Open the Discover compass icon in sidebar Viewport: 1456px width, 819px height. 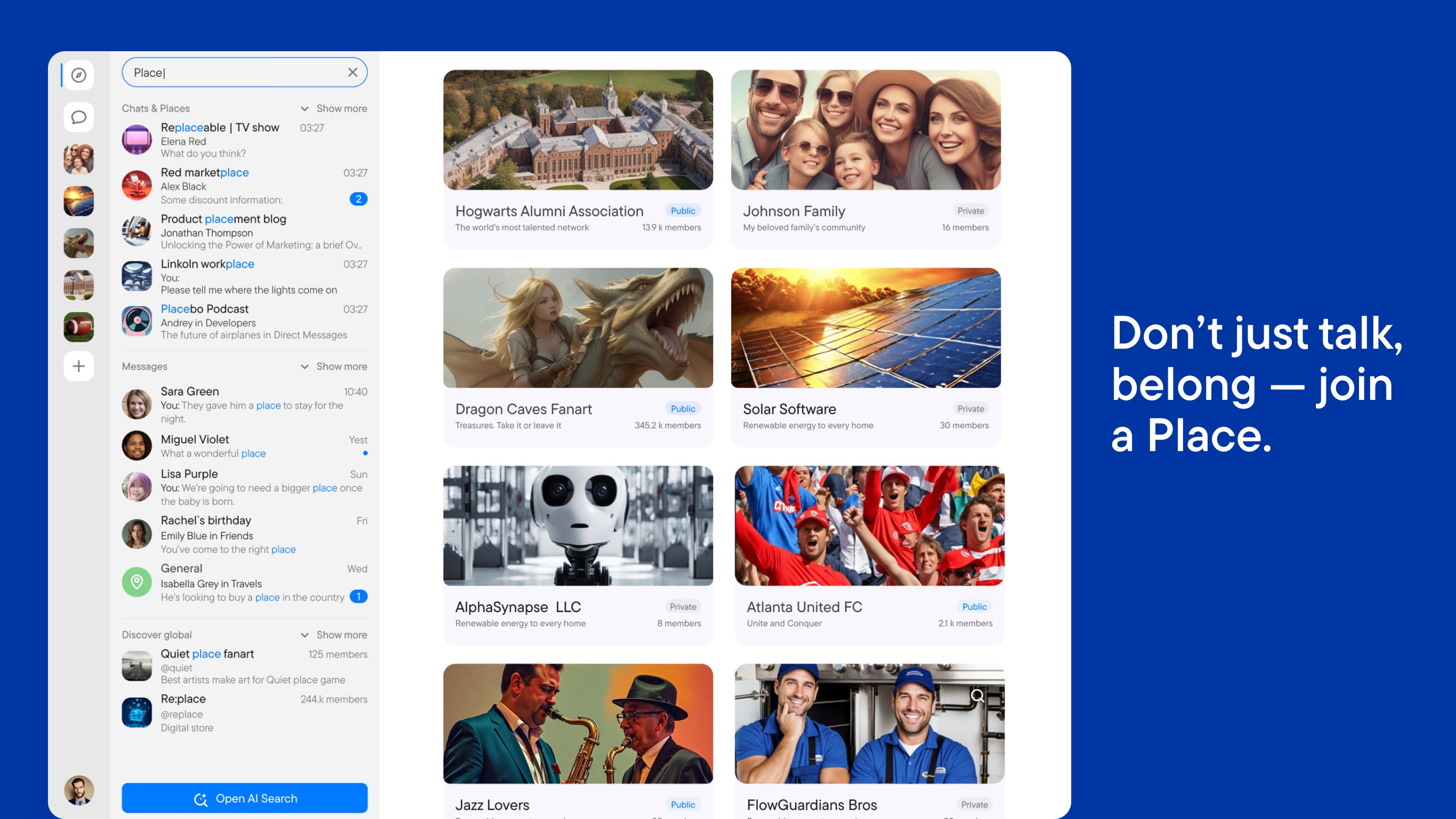tap(78, 75)
